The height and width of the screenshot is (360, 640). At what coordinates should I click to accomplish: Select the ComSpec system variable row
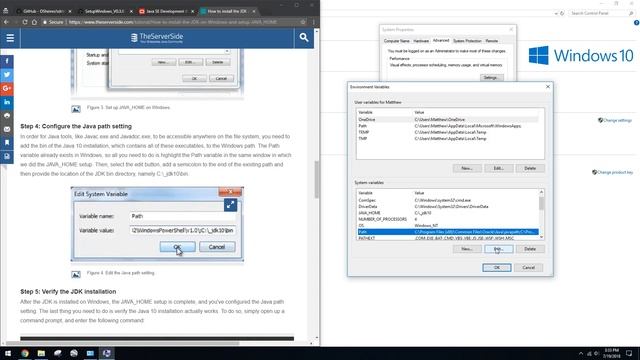pyautogui.click(x=448, y=200)
